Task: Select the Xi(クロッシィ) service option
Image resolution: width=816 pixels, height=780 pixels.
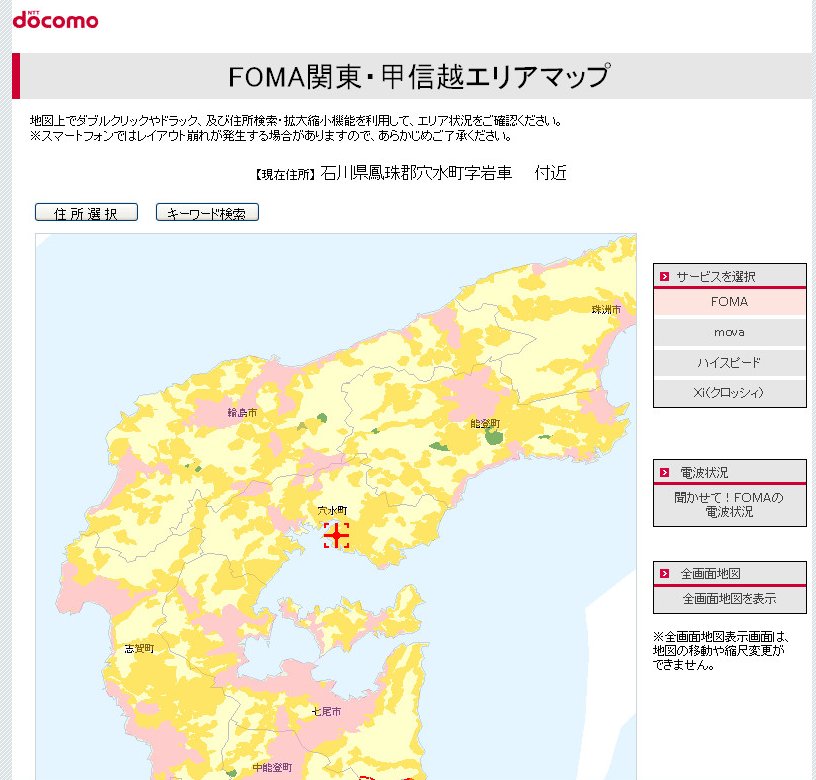Action: [730, 392]
